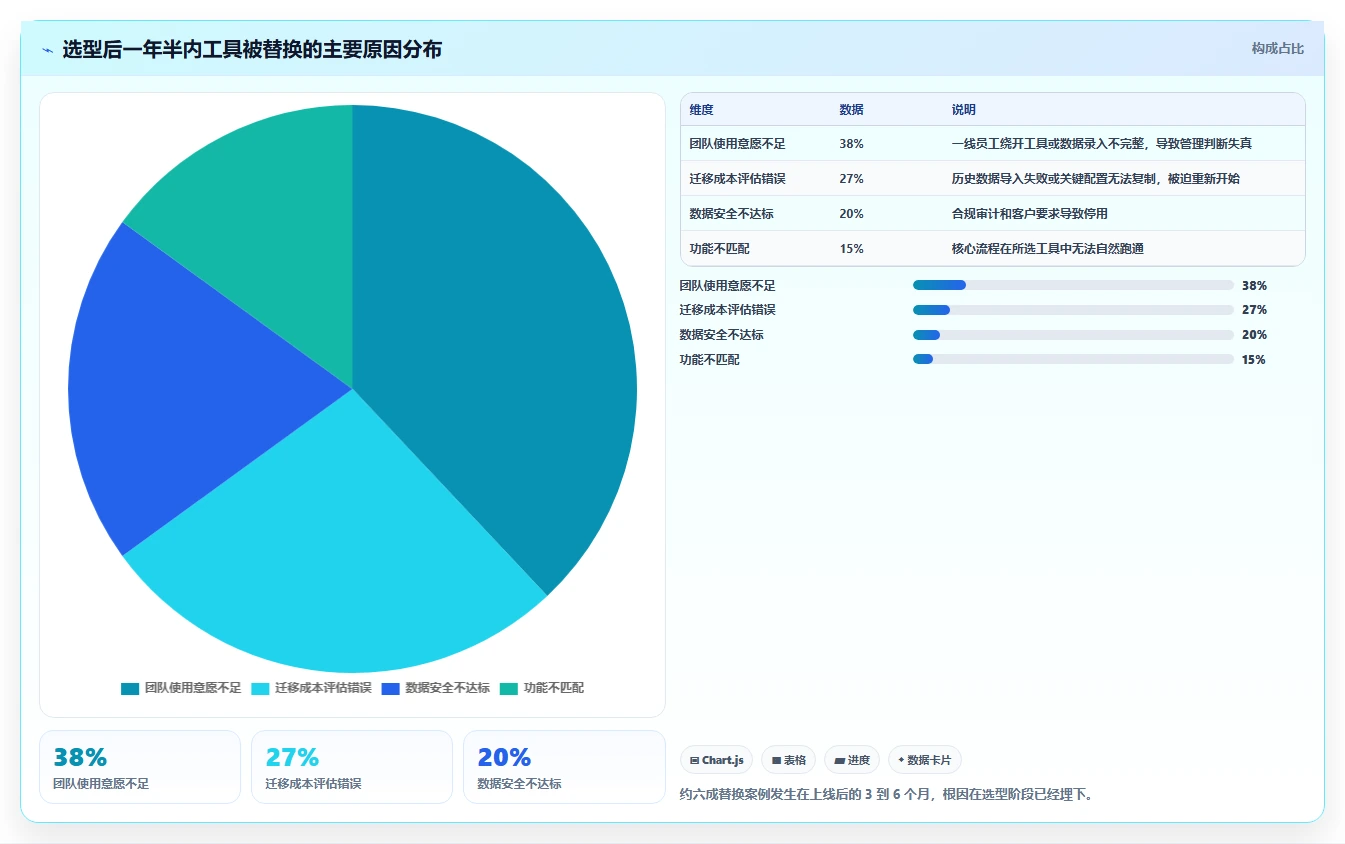Click description 合规审计和客户要求导致停用
Image resolution: width=1345 pixels, height=844 pixels.
pyautogui.click(x=1030, y=214)
